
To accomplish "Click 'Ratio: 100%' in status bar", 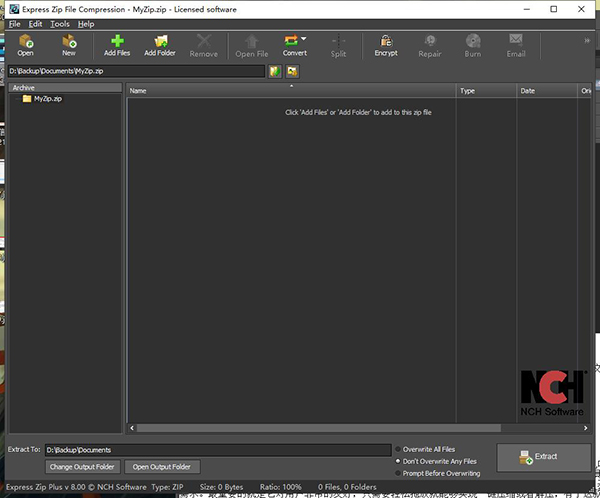I will point(280,487).
